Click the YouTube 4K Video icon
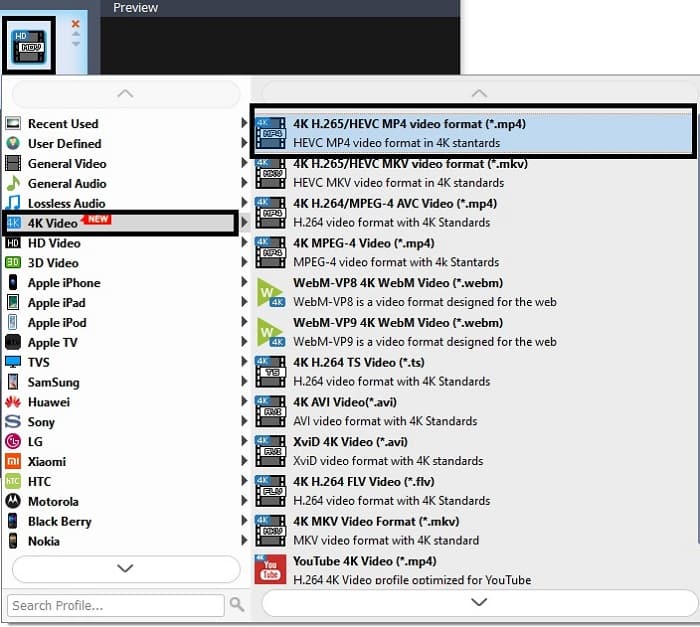The height and width of the screenshot is (627, 700). click(270, 569)
